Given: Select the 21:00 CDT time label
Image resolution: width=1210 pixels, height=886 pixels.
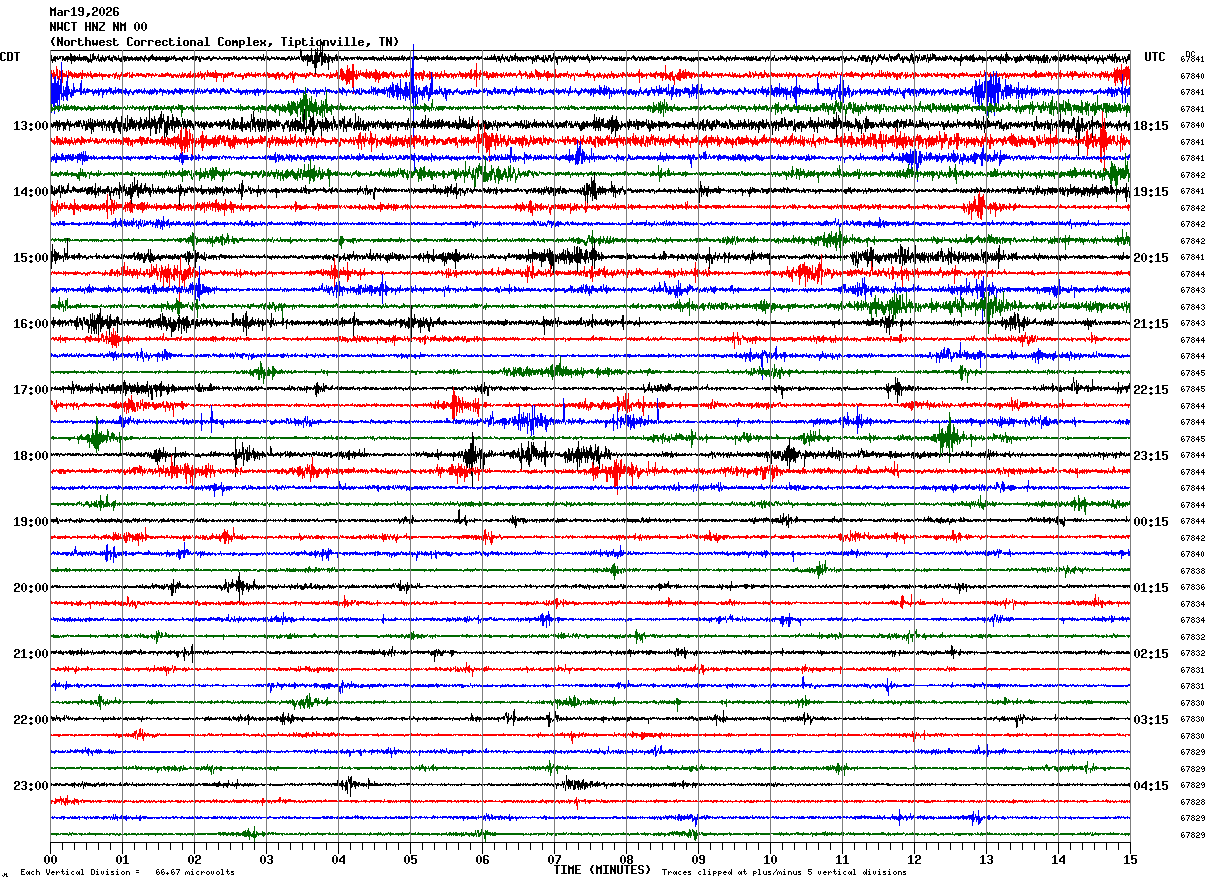Looking at the screenshot, I should tap(31, 654).
